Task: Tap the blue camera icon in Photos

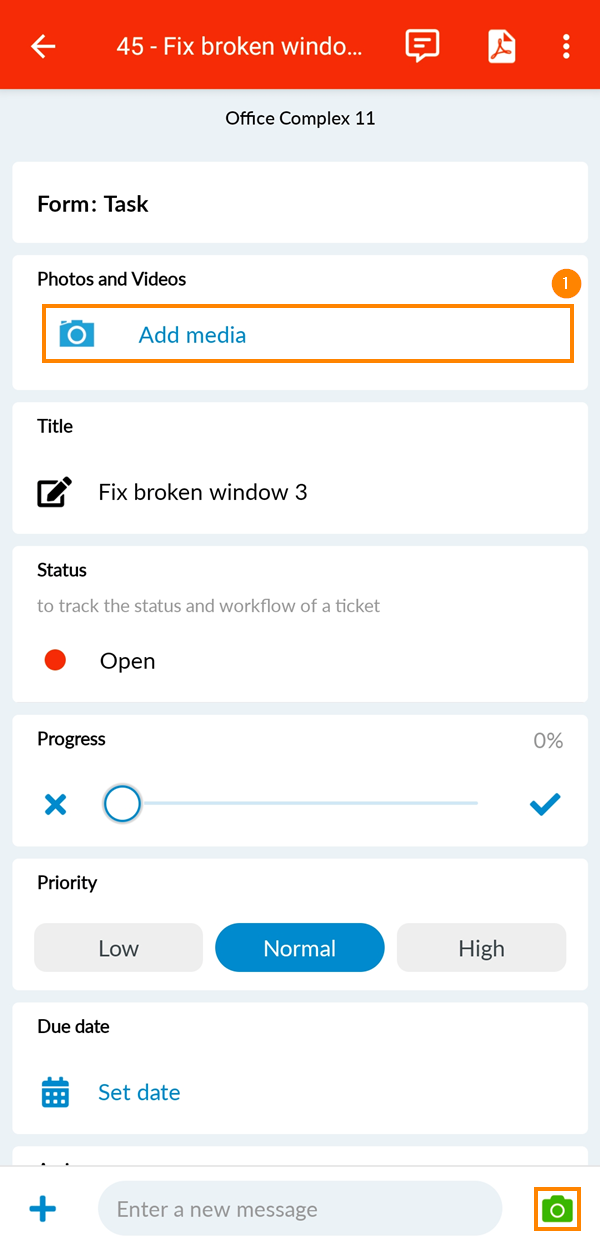Action: coord(76,334)
